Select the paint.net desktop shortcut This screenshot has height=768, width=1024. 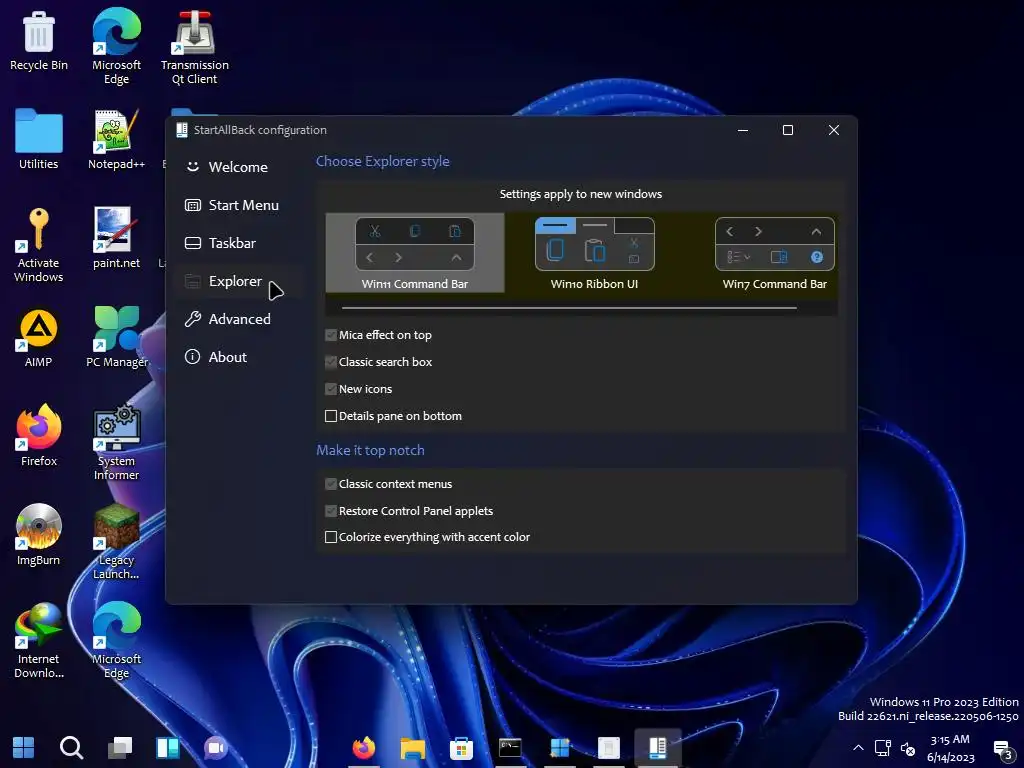point(116,238)
